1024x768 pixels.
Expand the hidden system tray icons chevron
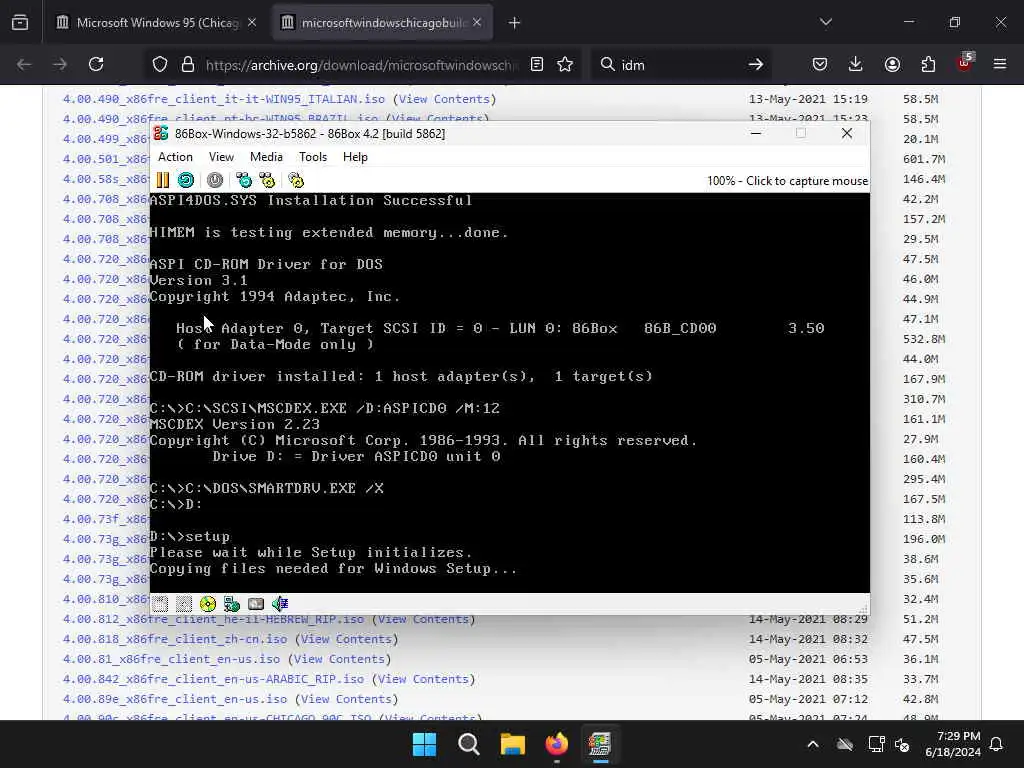click(x=812, y=744)
